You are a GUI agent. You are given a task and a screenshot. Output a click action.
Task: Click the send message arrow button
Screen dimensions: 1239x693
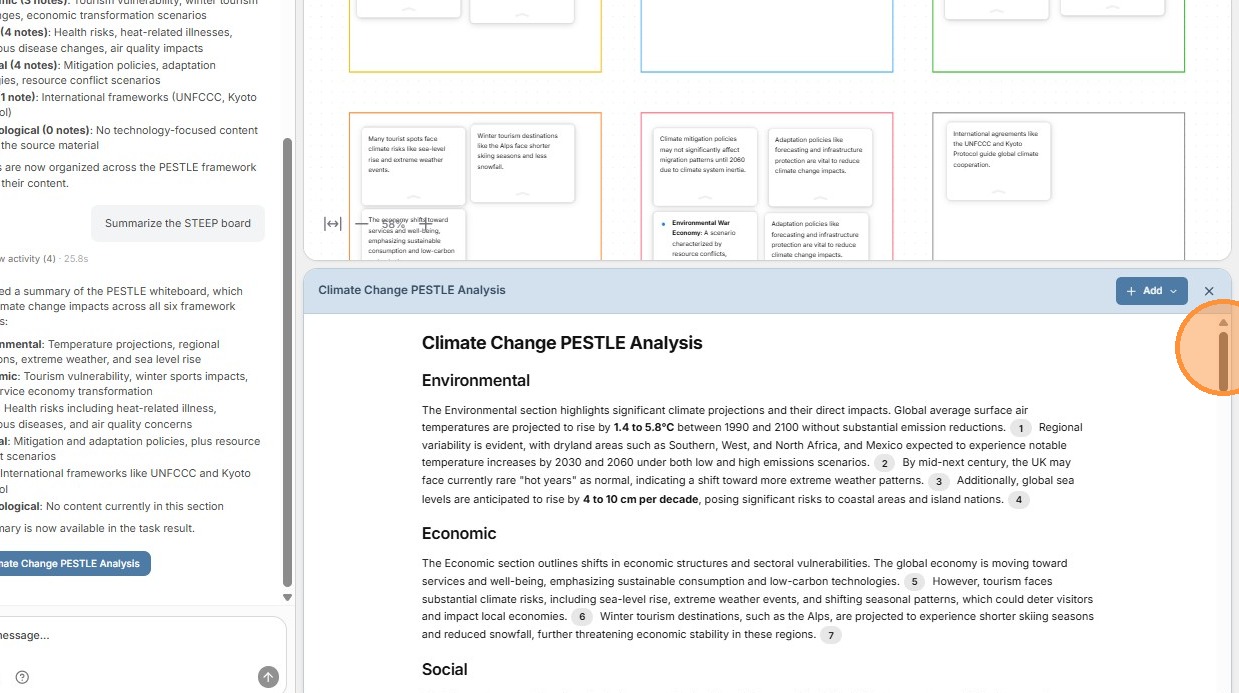click(268, 677)
